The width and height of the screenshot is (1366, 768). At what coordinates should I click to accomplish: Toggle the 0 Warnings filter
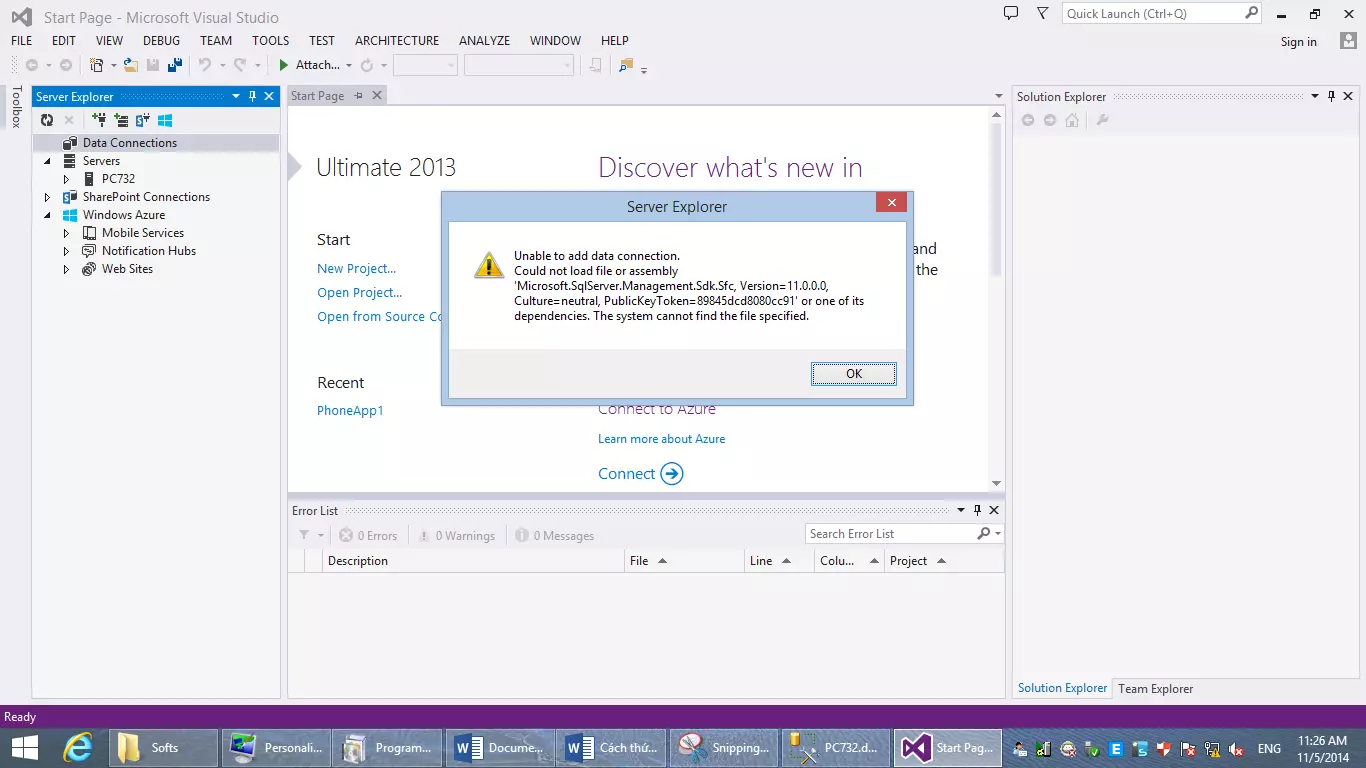pos(456,536)
